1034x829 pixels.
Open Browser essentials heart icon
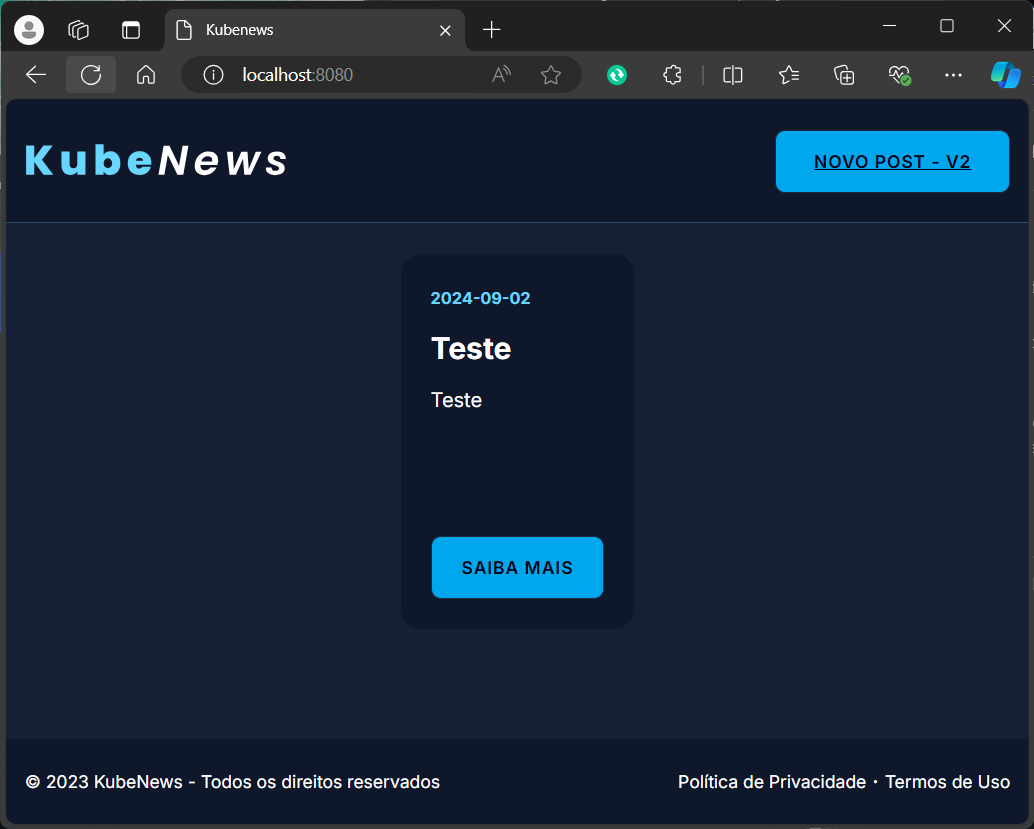(899, 75)
